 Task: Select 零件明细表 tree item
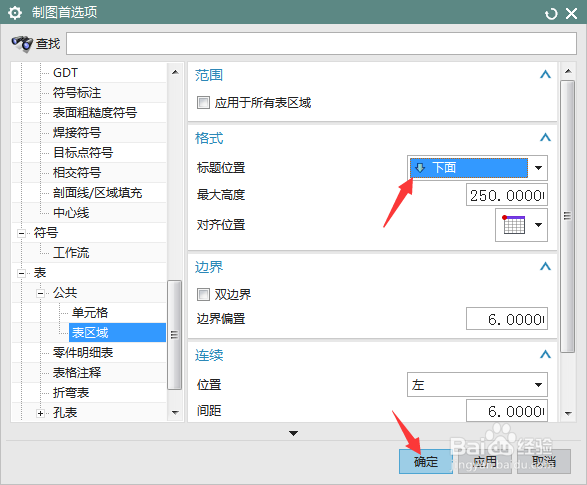point(83,353)
